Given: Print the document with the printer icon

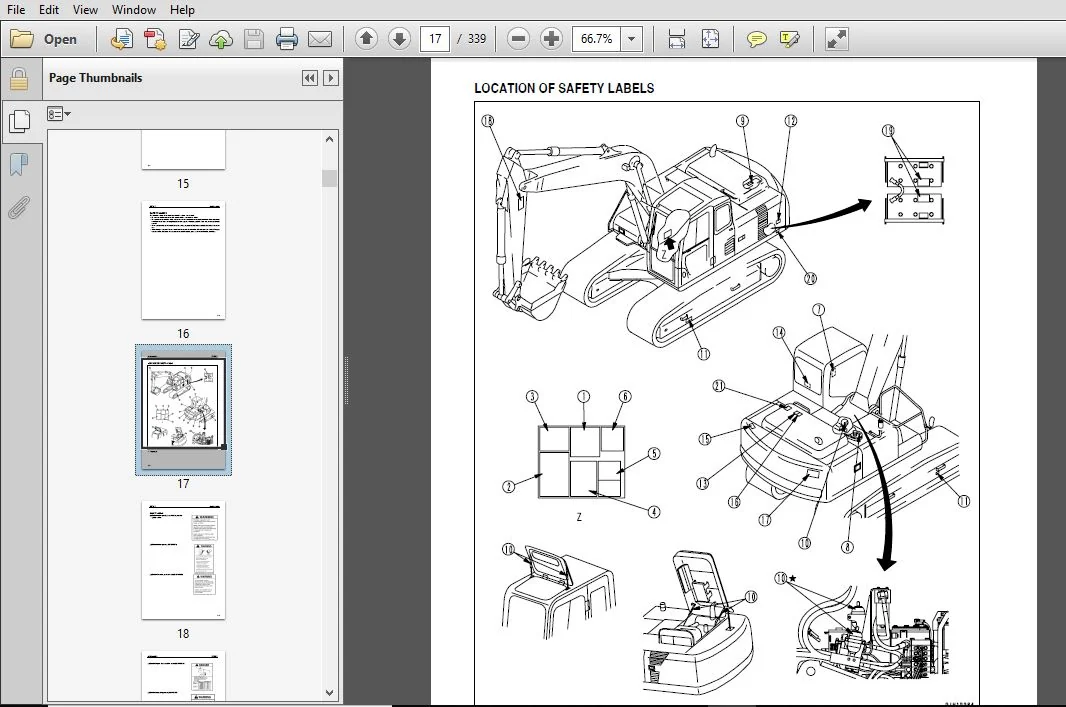Looking at the screenshot, I should (x=286, y=39).
